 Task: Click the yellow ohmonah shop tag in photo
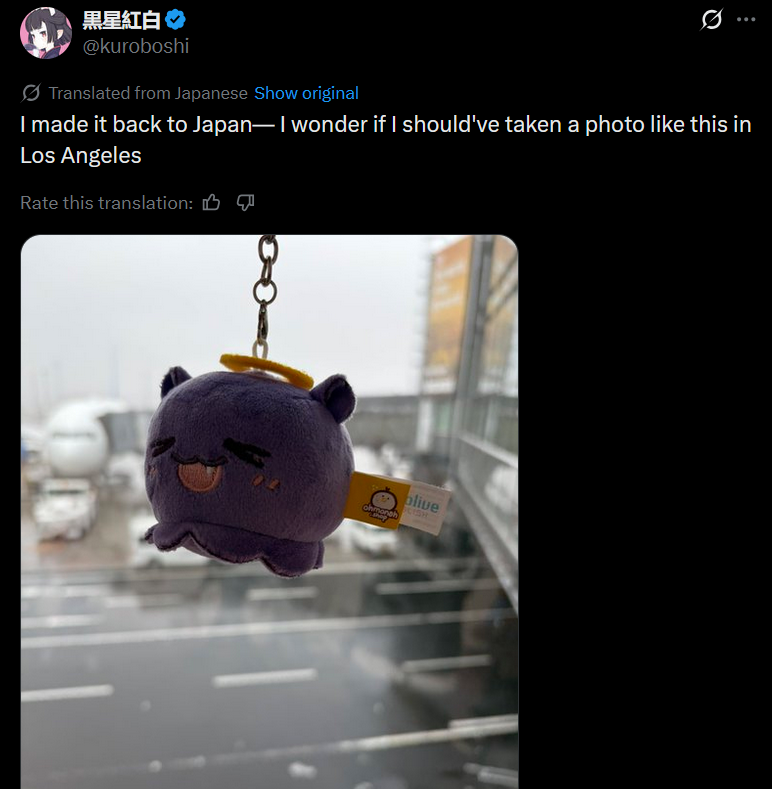[378, 502]
